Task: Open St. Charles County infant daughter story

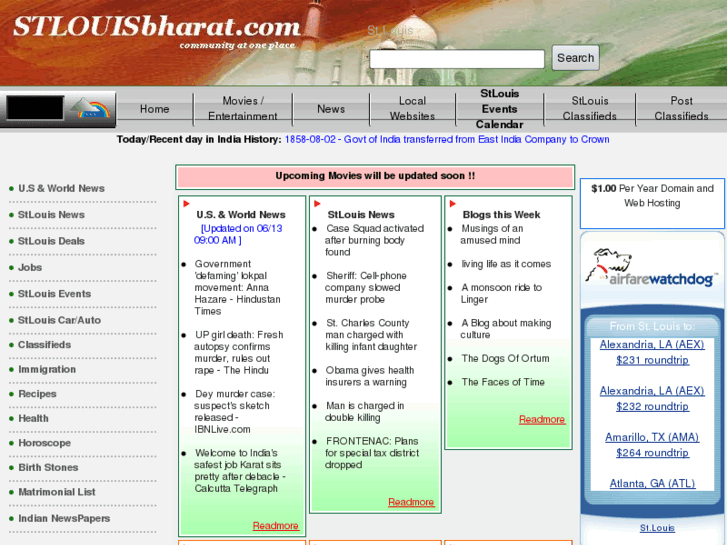Action: (x=370, y=335)
